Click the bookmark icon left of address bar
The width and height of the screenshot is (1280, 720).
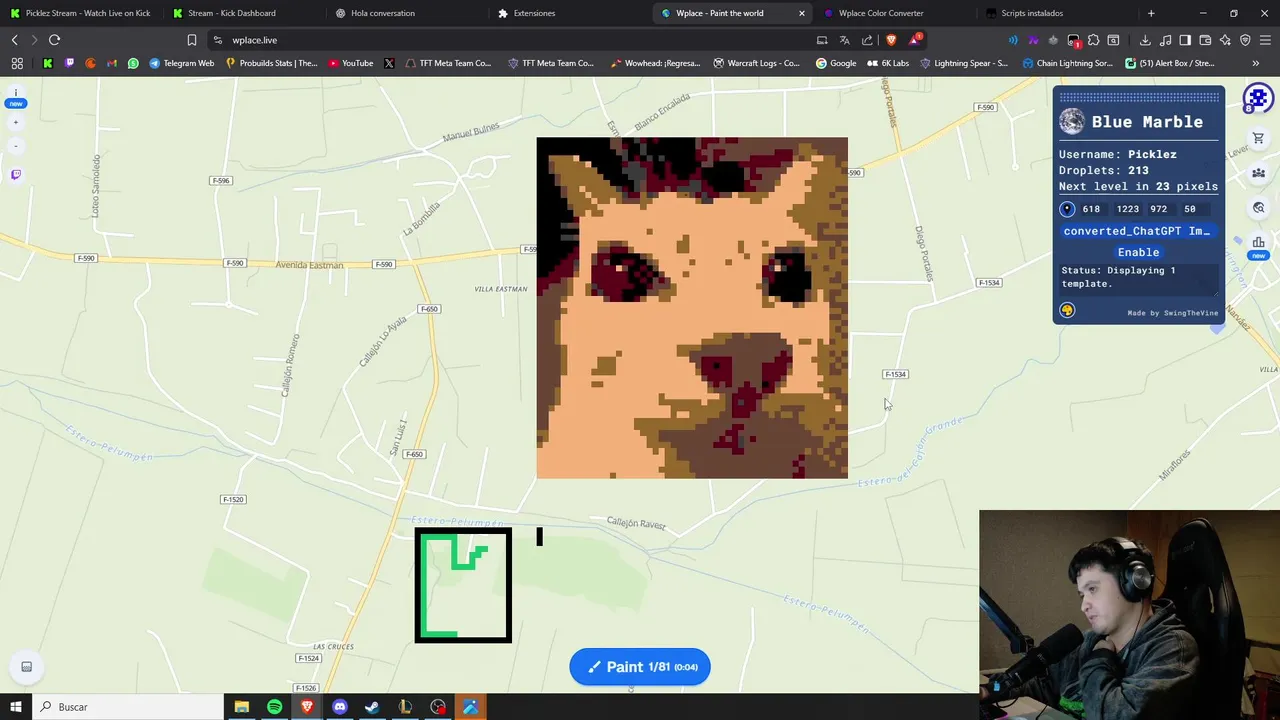click(191, 40)
